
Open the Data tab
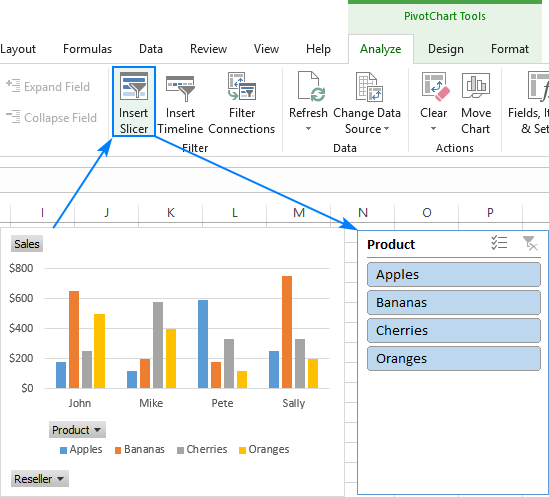(151, 49)
